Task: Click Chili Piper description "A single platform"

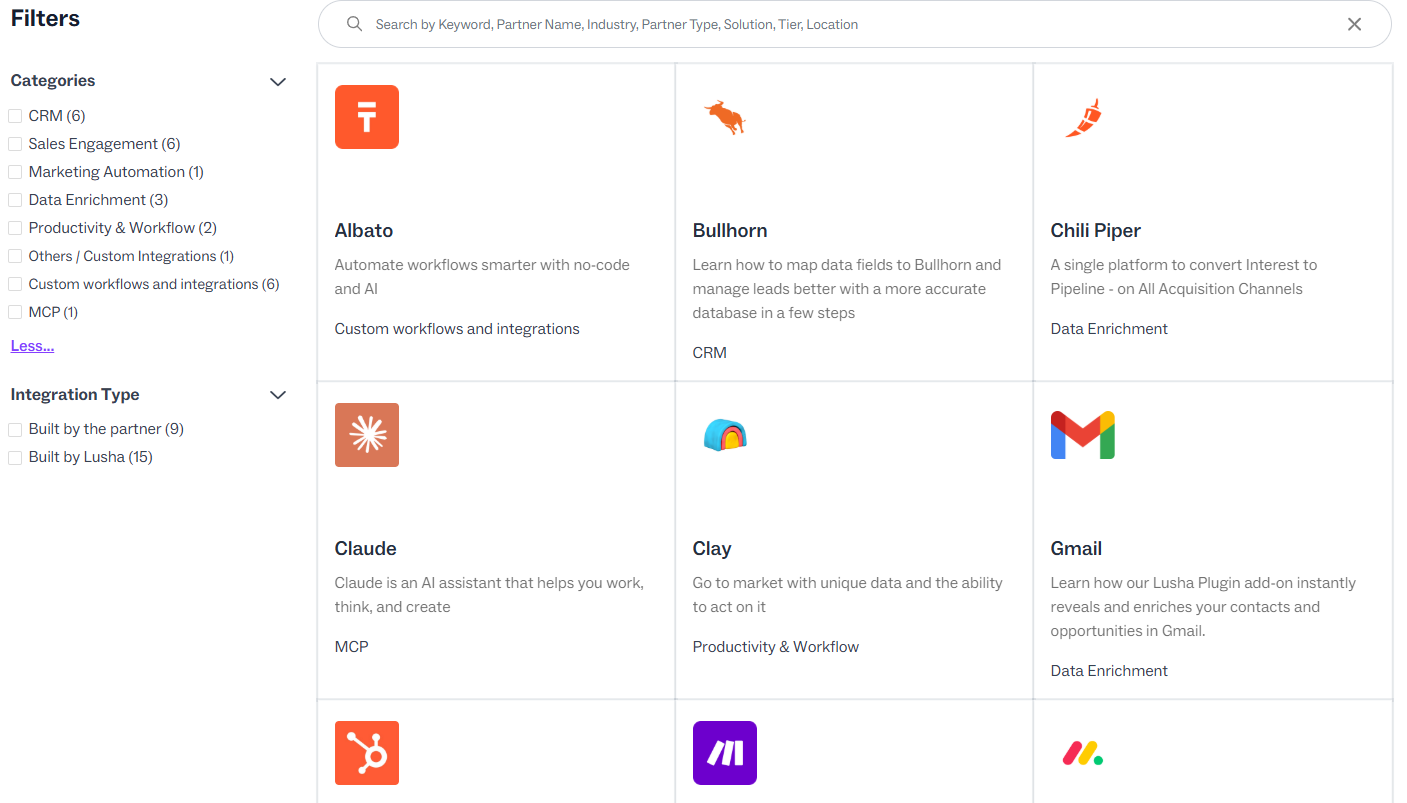Action: (x=1184, y=277)
